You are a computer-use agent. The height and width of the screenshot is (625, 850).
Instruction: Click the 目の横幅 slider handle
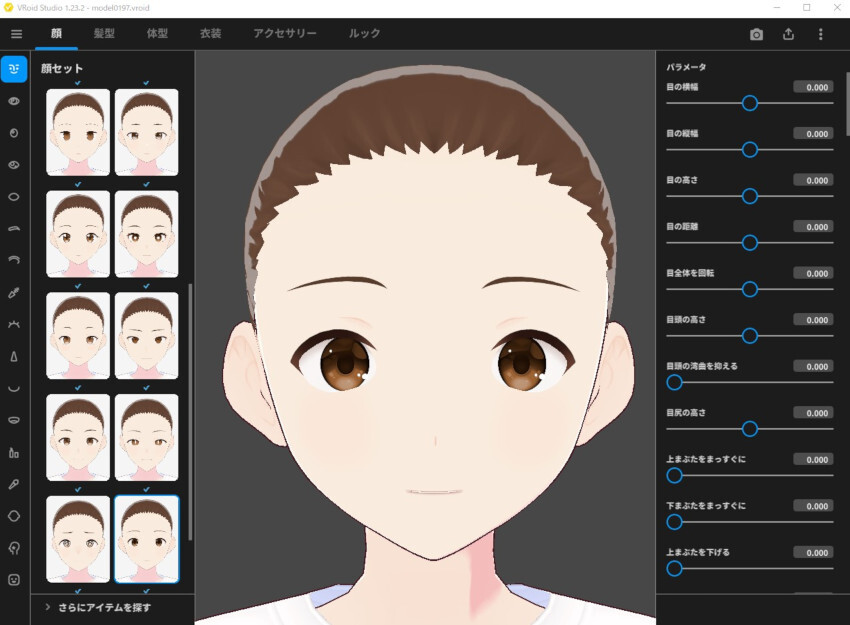click(x=750, y=103)
